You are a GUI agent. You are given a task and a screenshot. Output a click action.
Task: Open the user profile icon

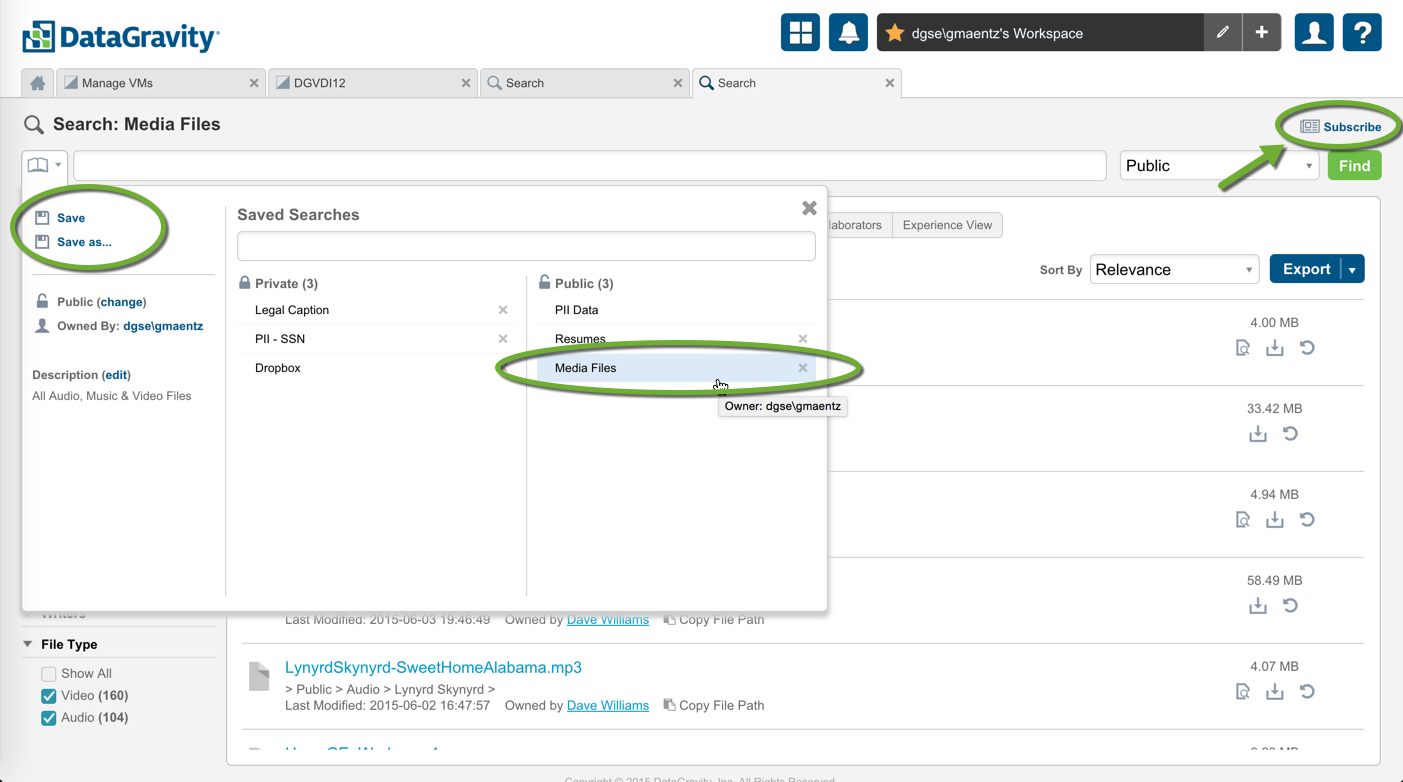tap(1314, 32)
